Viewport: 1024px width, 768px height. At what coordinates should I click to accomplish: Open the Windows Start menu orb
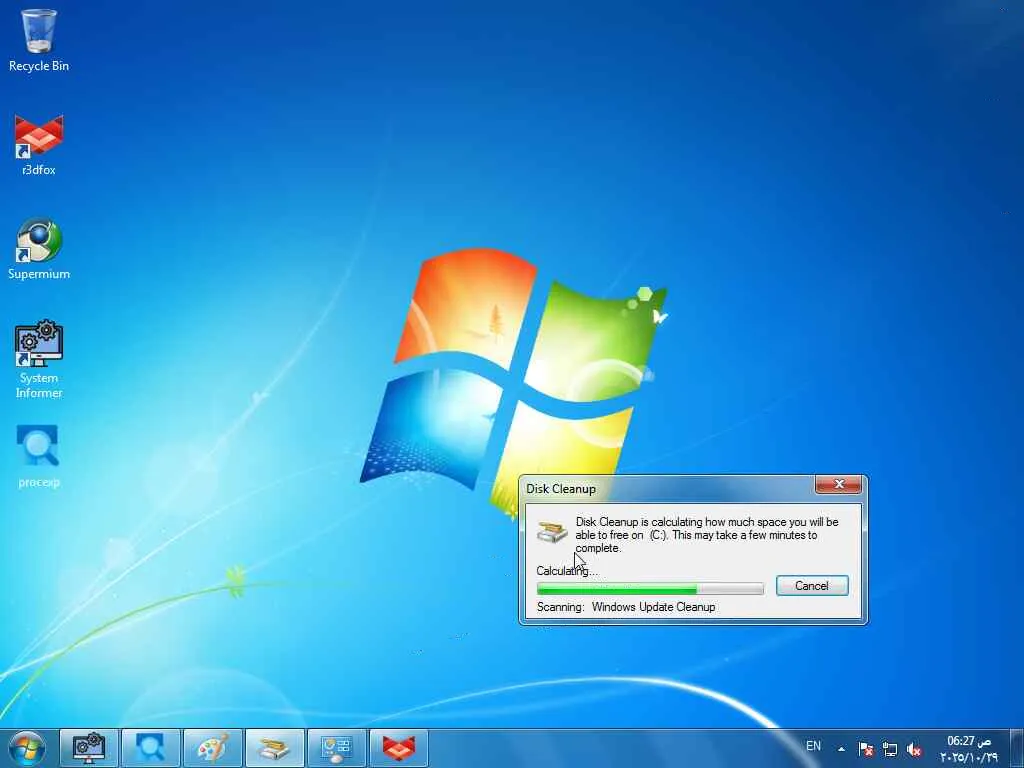[26, 748]
